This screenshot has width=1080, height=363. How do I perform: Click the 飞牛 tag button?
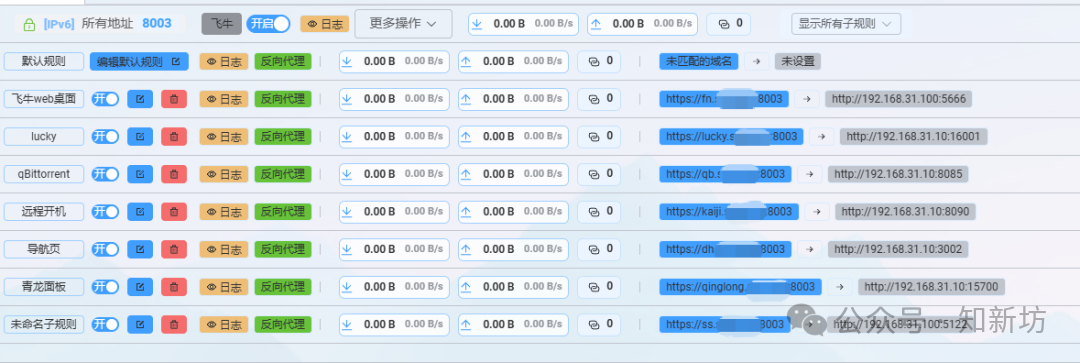tap(222, 23)
